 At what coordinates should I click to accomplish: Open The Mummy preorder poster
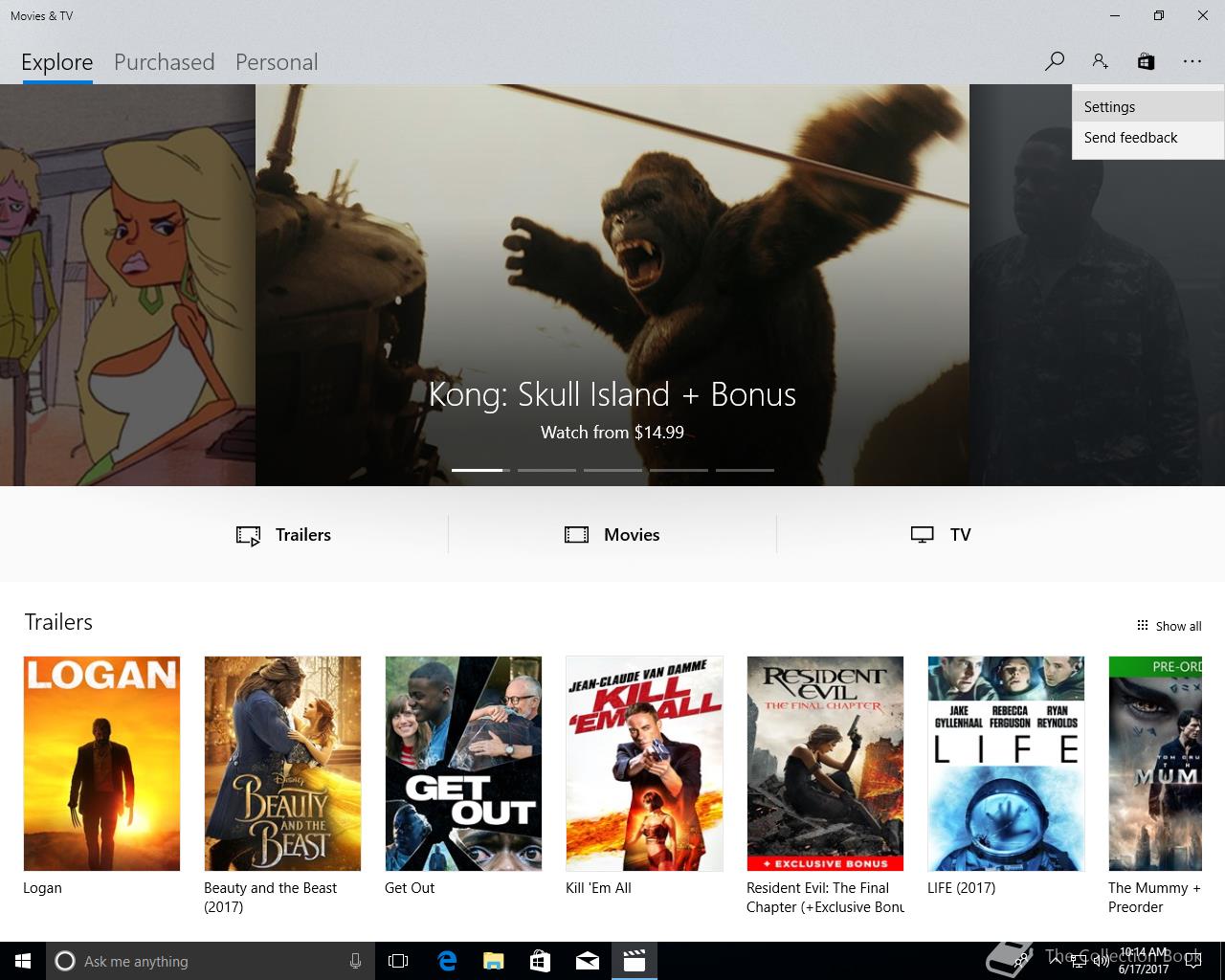coord(1155,764)
